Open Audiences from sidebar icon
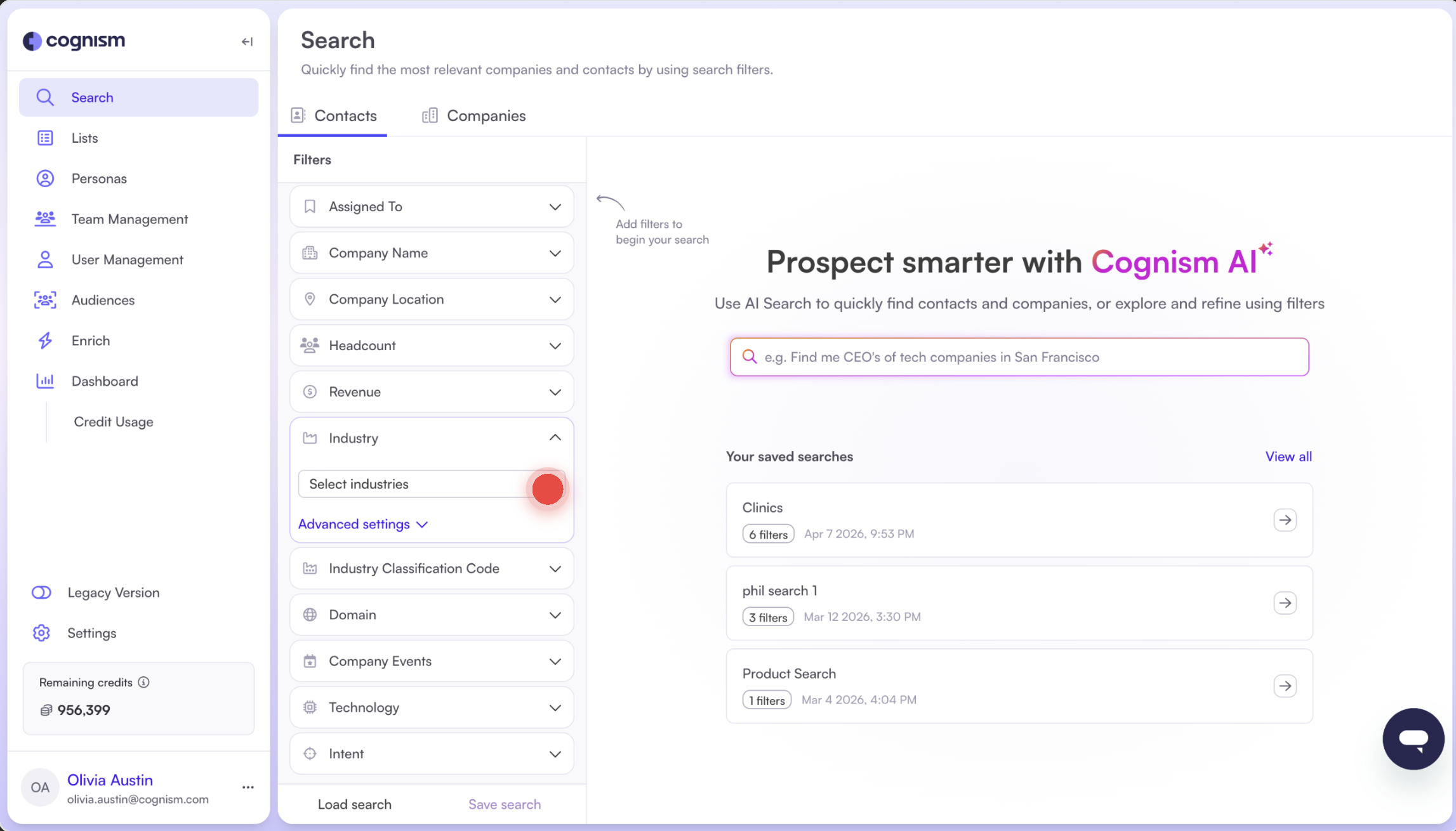Screen dimensions: 1456x831 (x=45, y=300)
